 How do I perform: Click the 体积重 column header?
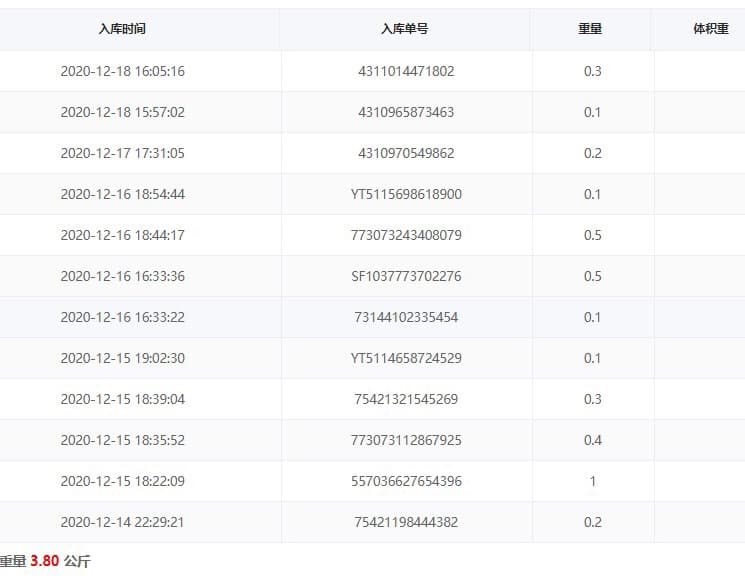(711, 29)
